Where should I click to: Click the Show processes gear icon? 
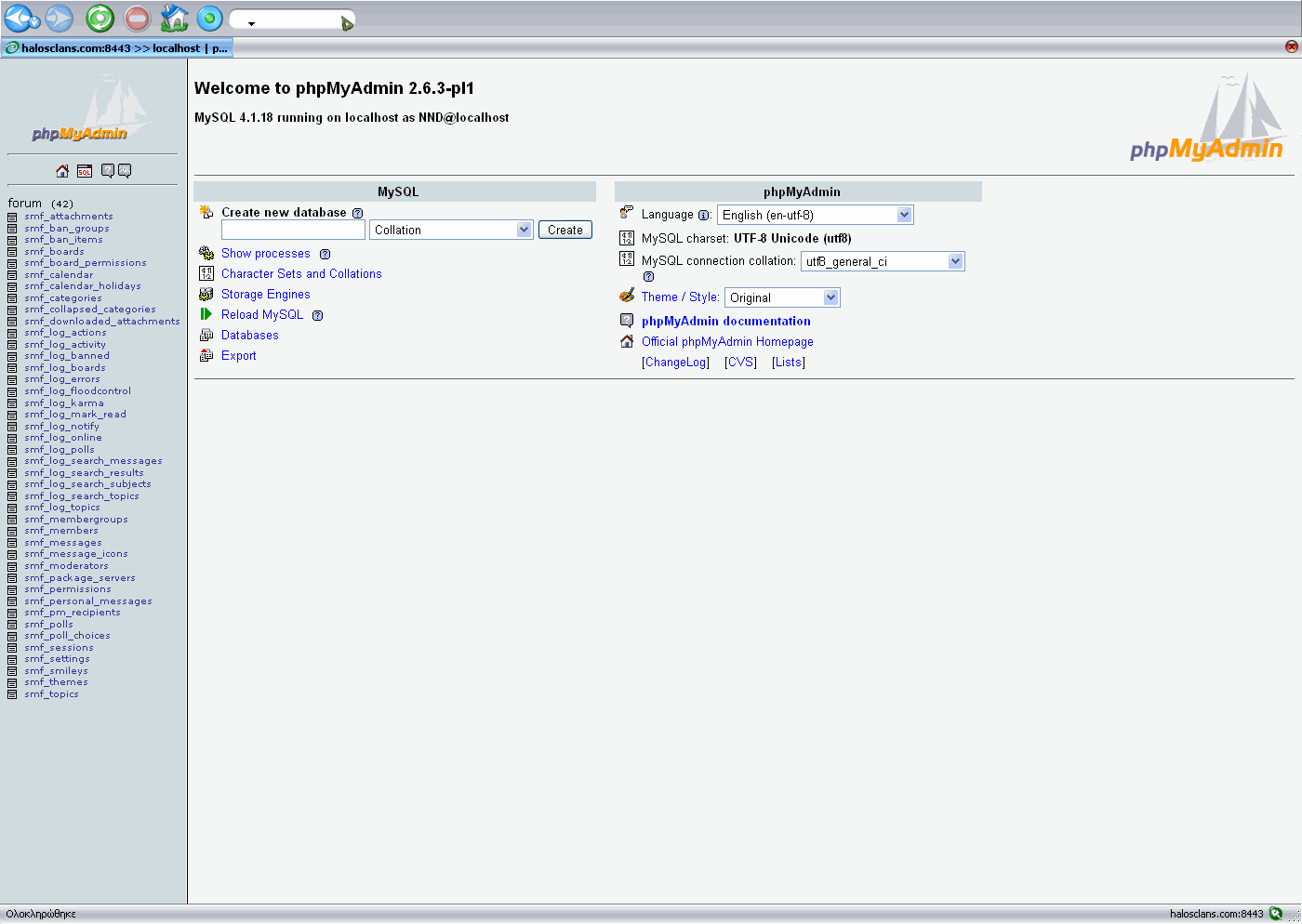(206, 253)
